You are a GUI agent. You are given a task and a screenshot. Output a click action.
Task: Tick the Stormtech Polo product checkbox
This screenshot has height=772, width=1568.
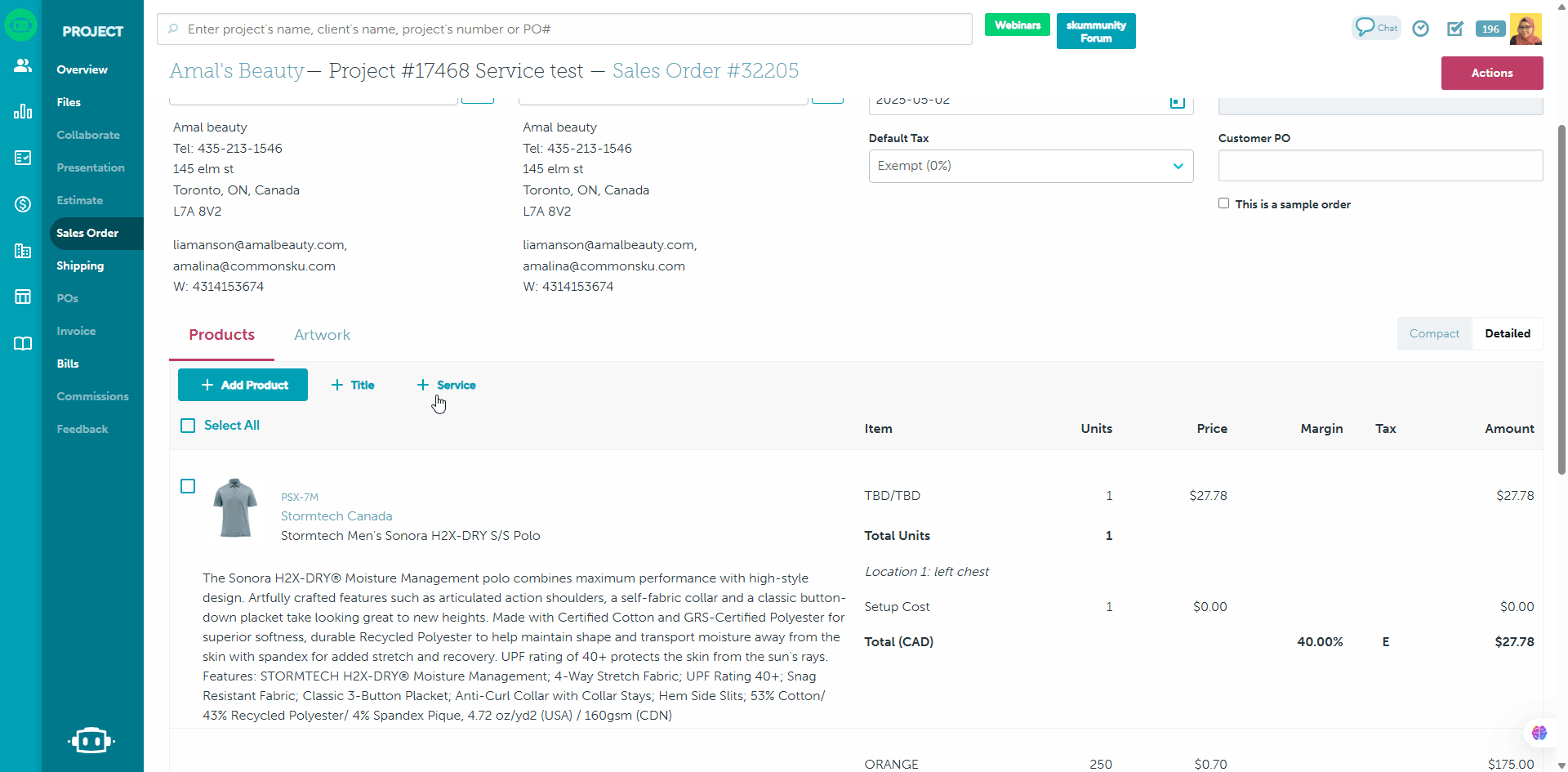(x=188, y=486)
